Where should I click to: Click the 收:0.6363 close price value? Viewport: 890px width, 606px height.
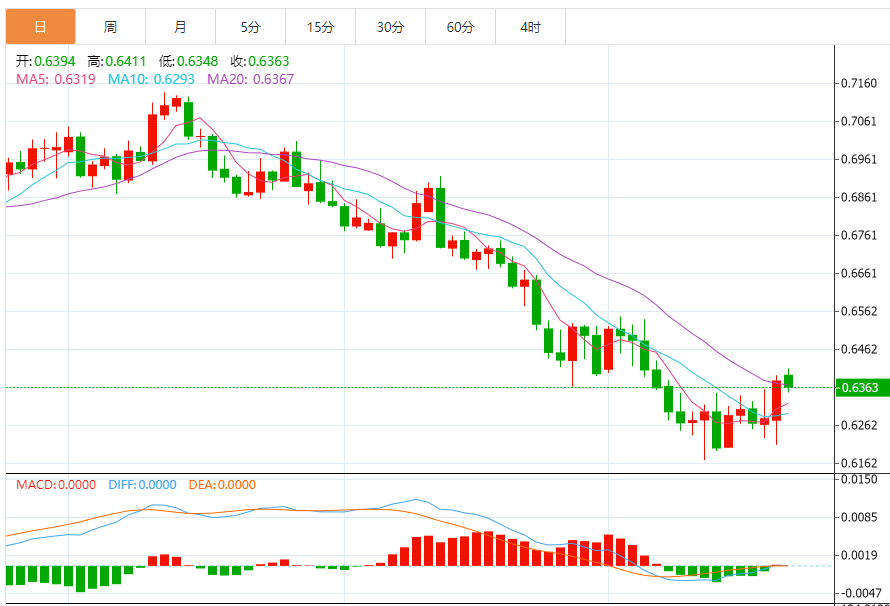point(260,61)
